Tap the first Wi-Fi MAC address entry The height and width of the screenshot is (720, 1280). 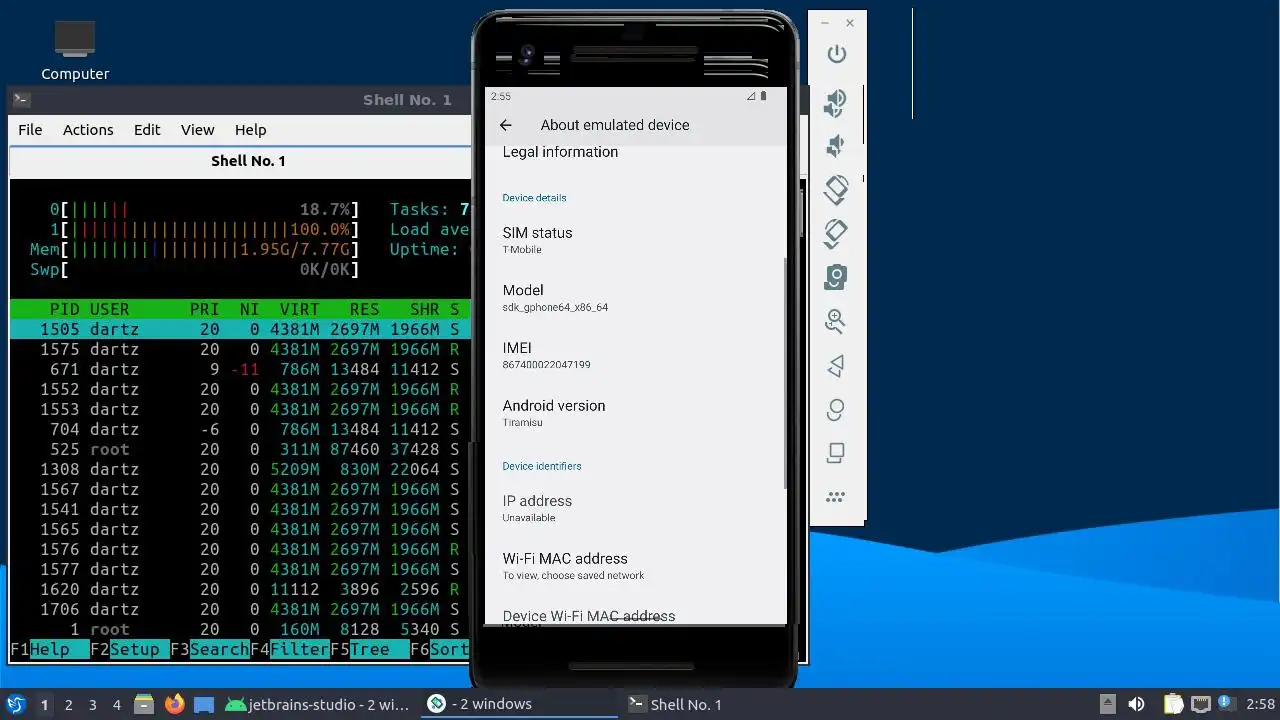[635, 566]
